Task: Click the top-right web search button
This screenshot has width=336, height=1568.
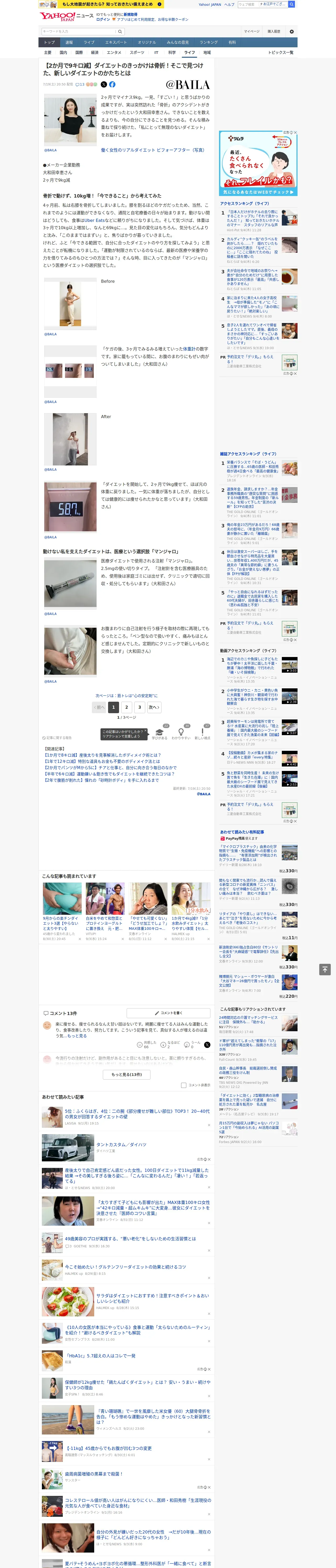Action: [x=292, y=4]
